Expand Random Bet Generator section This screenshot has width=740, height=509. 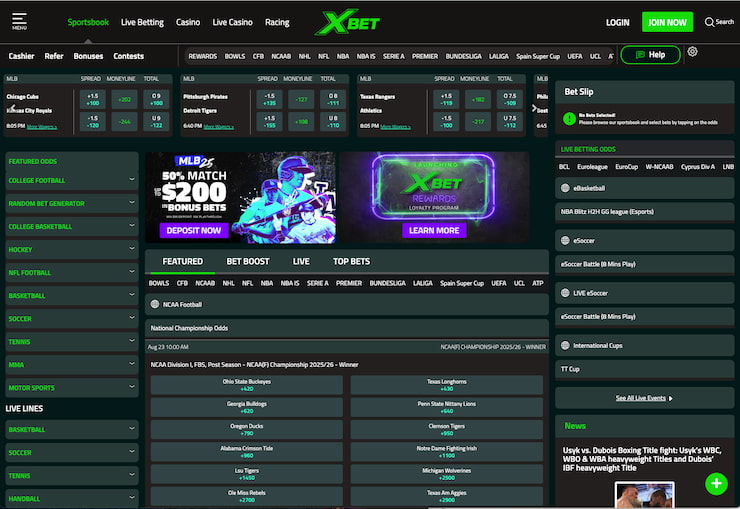click(x=72, y=203)
